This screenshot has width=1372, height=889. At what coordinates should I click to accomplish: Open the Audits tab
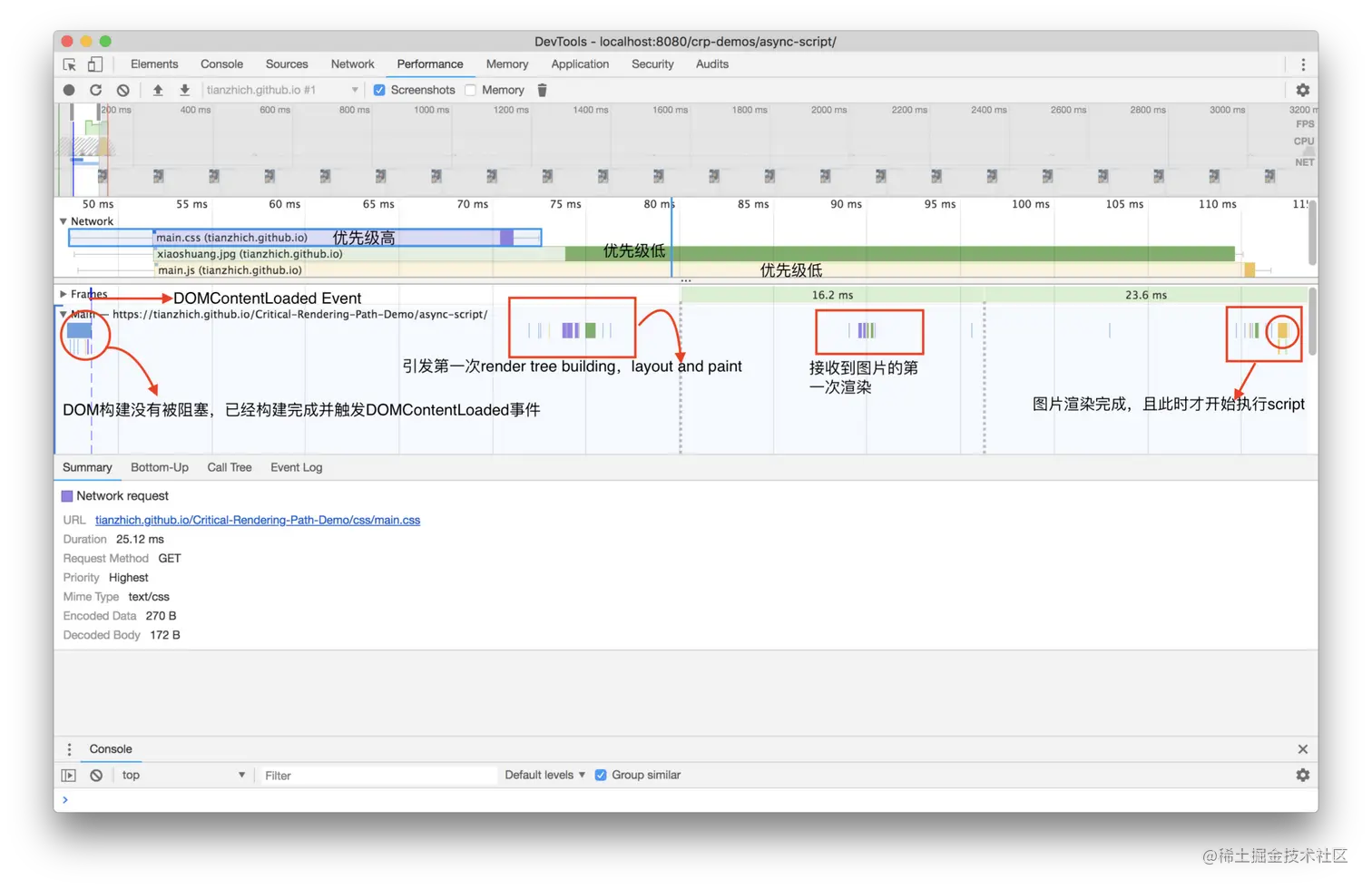(x=712, y=64)
